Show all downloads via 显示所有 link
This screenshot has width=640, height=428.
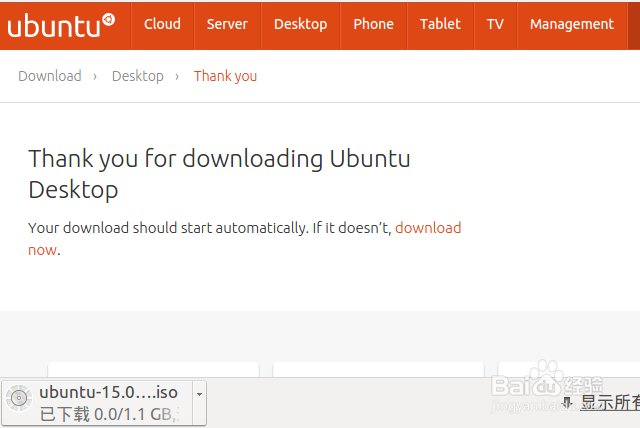610,403
